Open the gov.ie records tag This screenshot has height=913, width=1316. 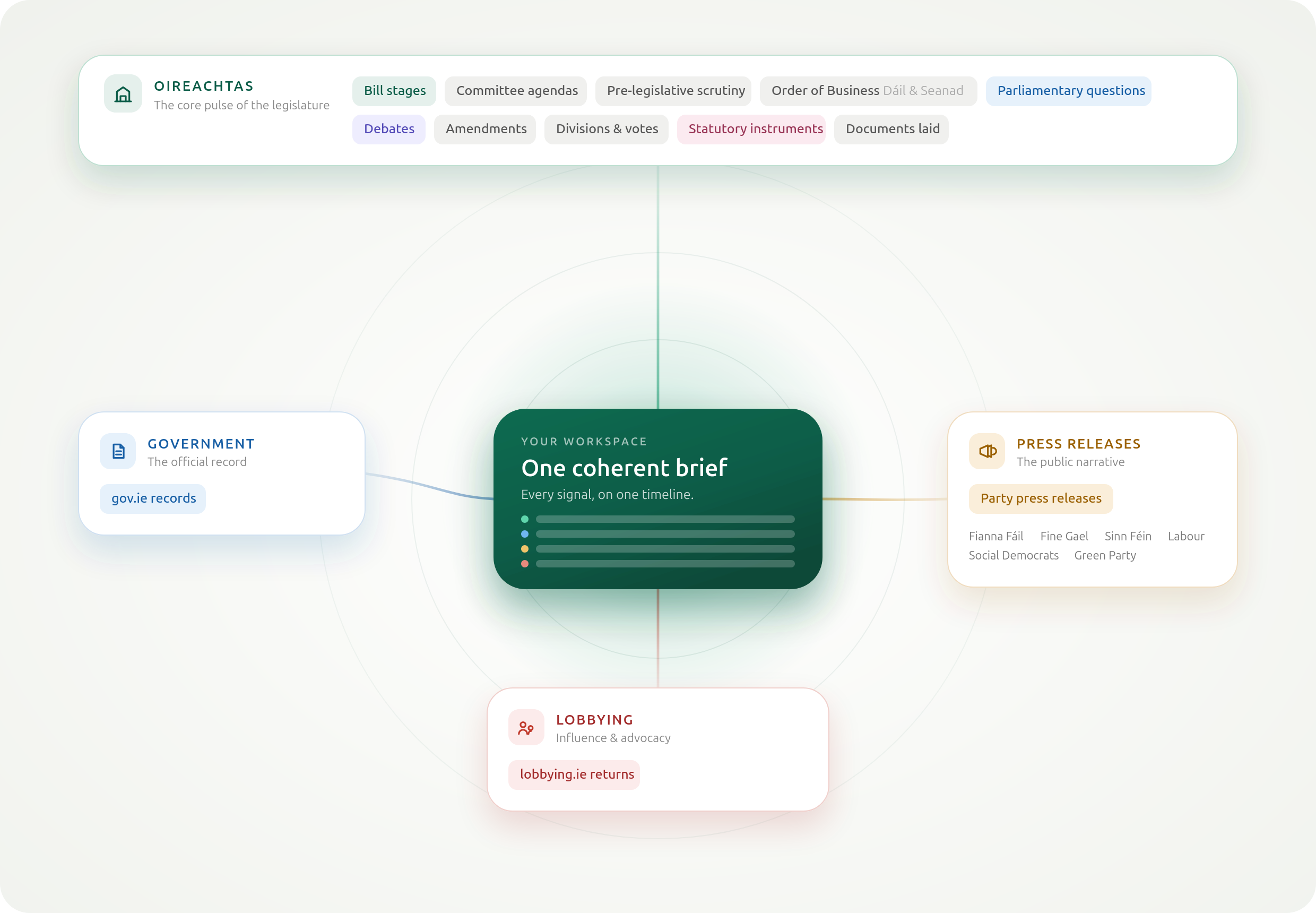pyautogui.click(x=153, y=499)
